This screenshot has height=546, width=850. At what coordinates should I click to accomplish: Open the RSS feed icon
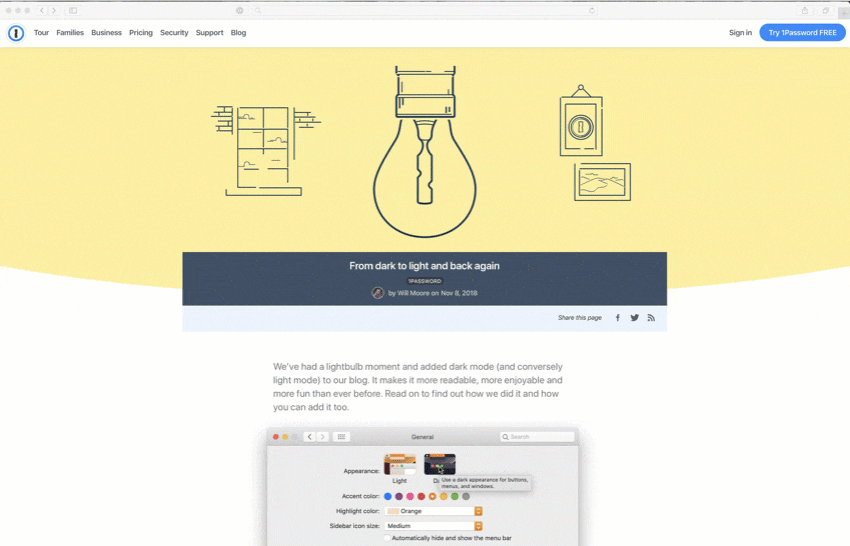[x=651, y=318]
